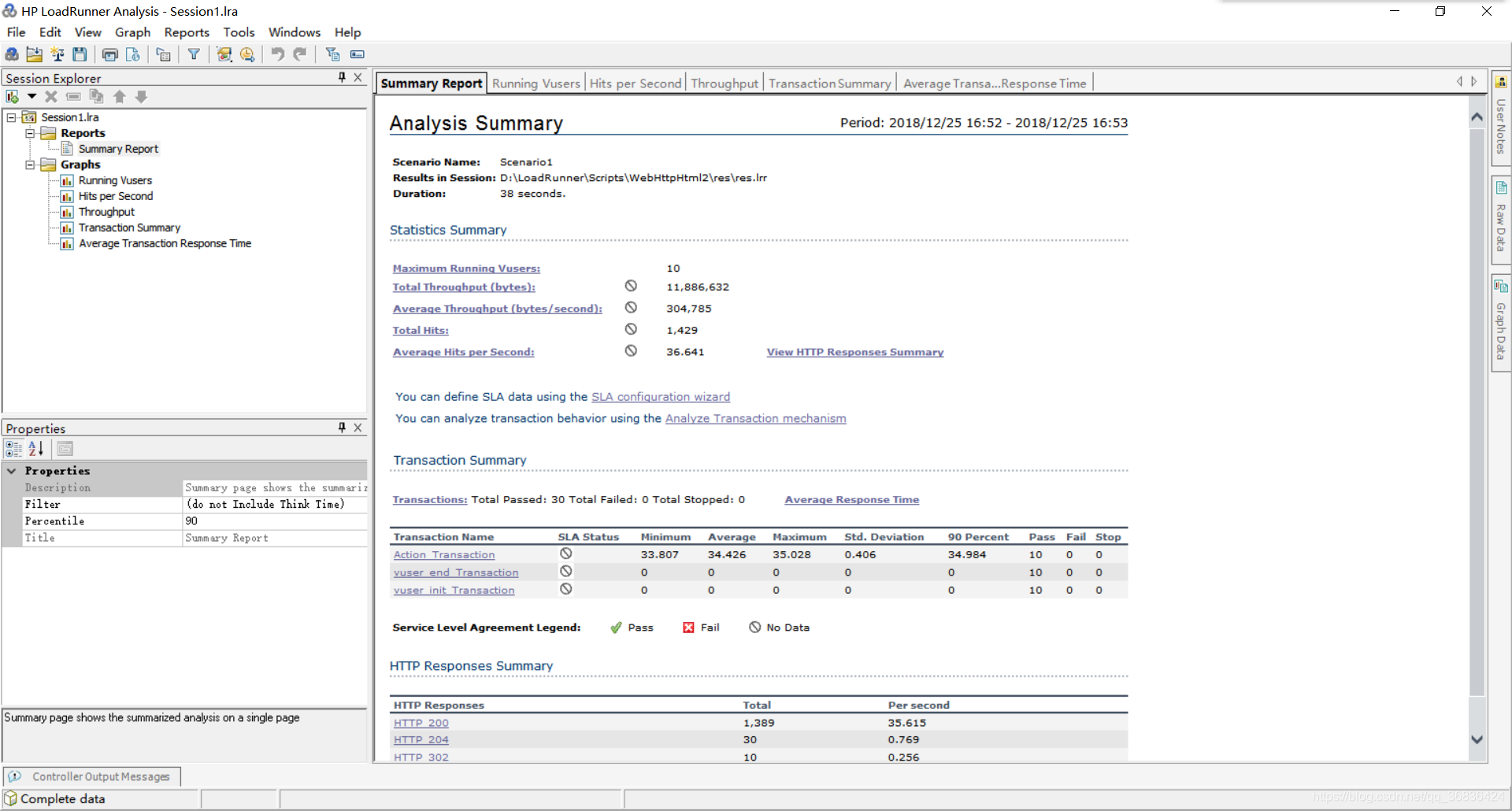Collapse the Session1.lra tree node
The image size is (1512, 811).
click(x=11, y=117)
